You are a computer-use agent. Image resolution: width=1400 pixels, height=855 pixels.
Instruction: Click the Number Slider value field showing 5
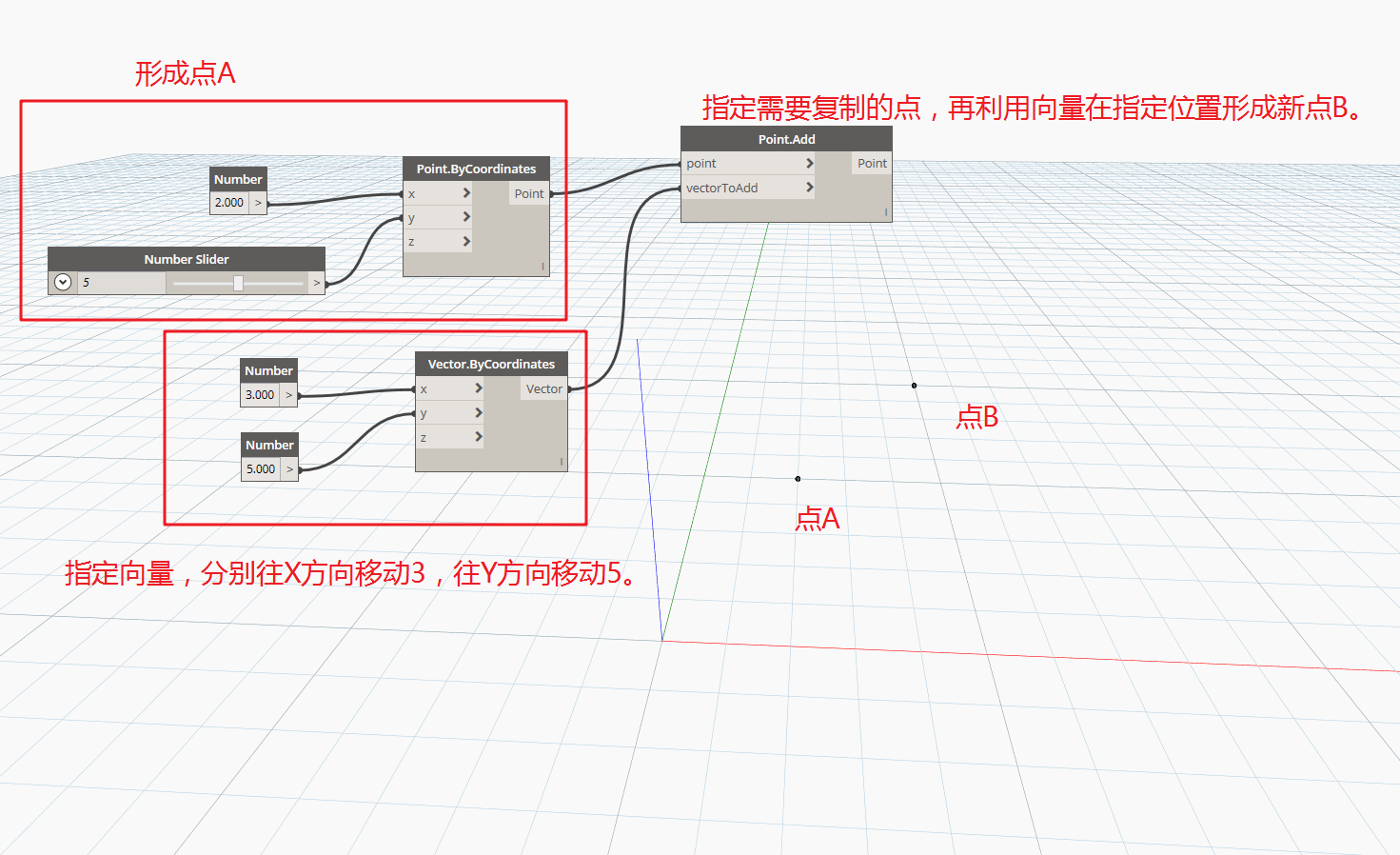pos(121,283)
